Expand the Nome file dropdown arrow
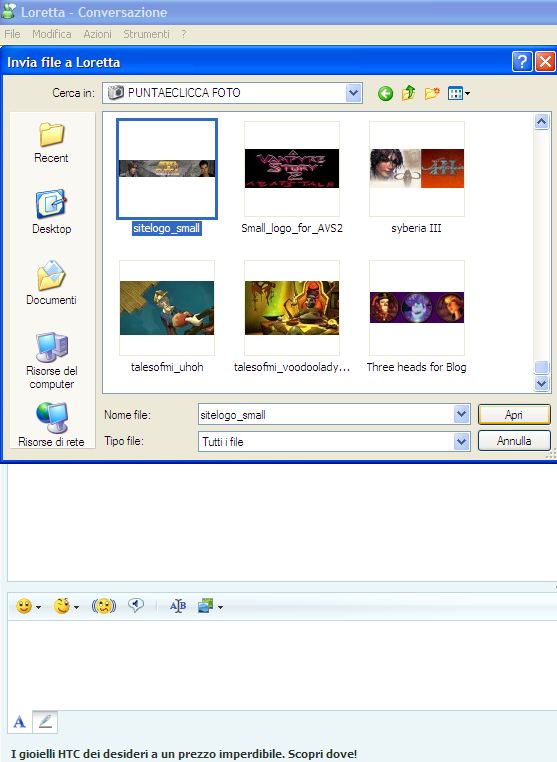Image resolution: width=557 pixels, height=762 pixels. pyautogui.click(x=461, y=415)
